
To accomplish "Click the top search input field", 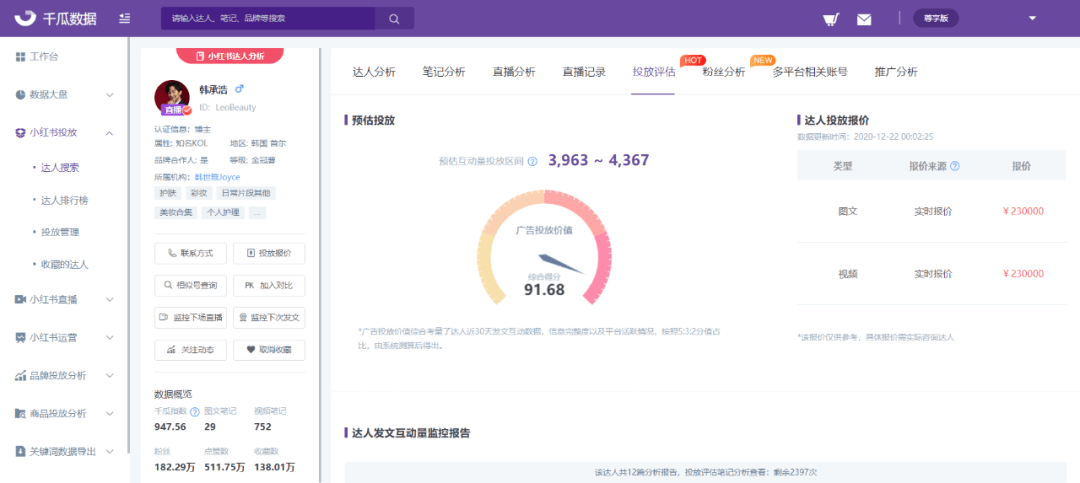I will click(268, 18).
